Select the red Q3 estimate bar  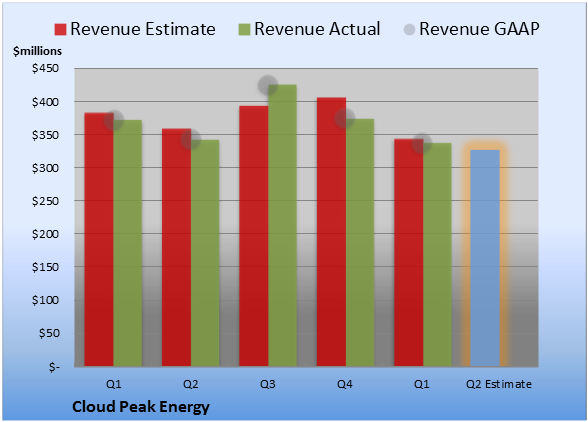pos(254,236)
